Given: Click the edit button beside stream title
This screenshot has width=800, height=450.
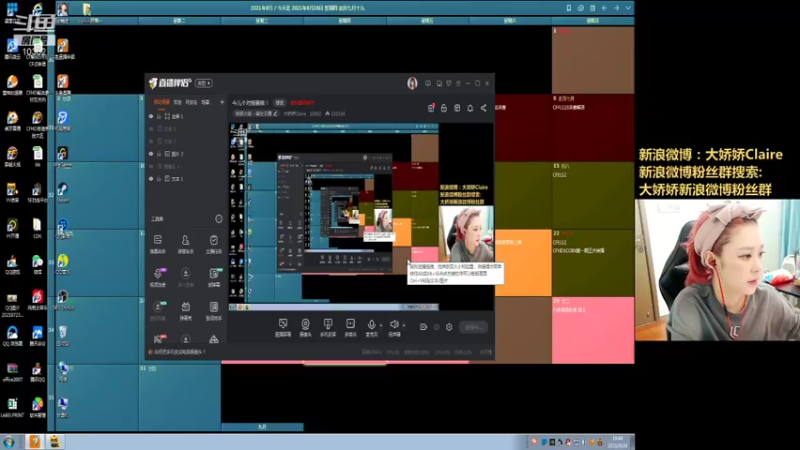Looking at the screenshot, I should (x=279, y=103).
